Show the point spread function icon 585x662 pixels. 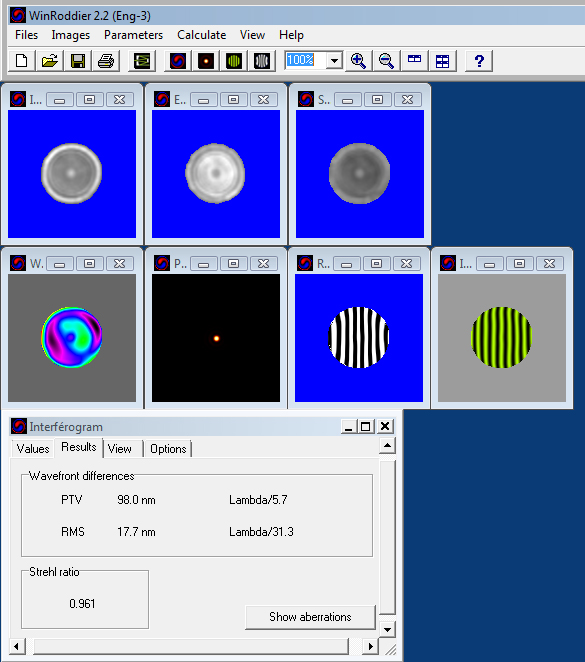point(206,61)
